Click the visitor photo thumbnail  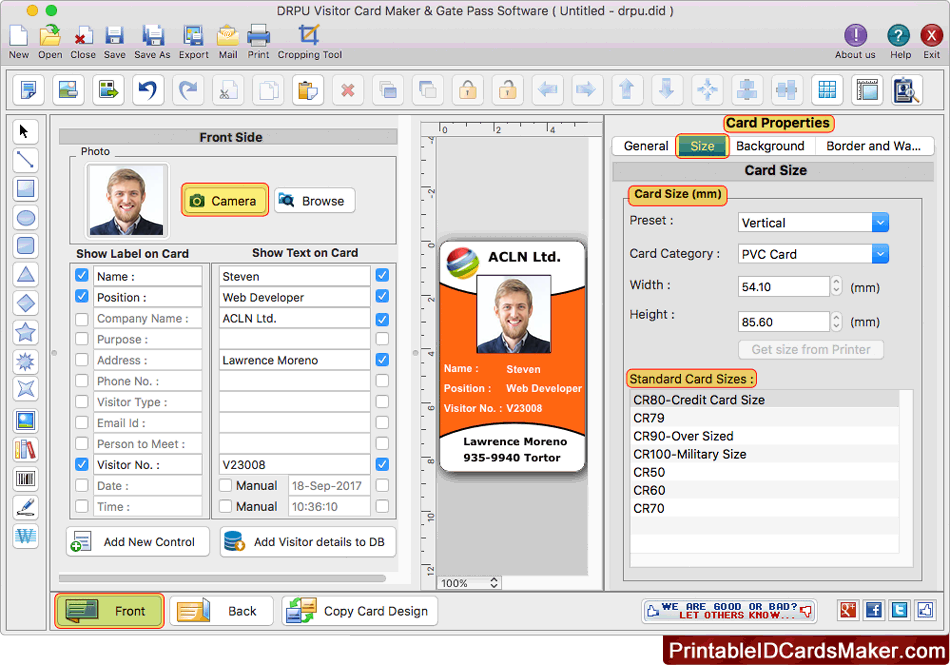127,200
